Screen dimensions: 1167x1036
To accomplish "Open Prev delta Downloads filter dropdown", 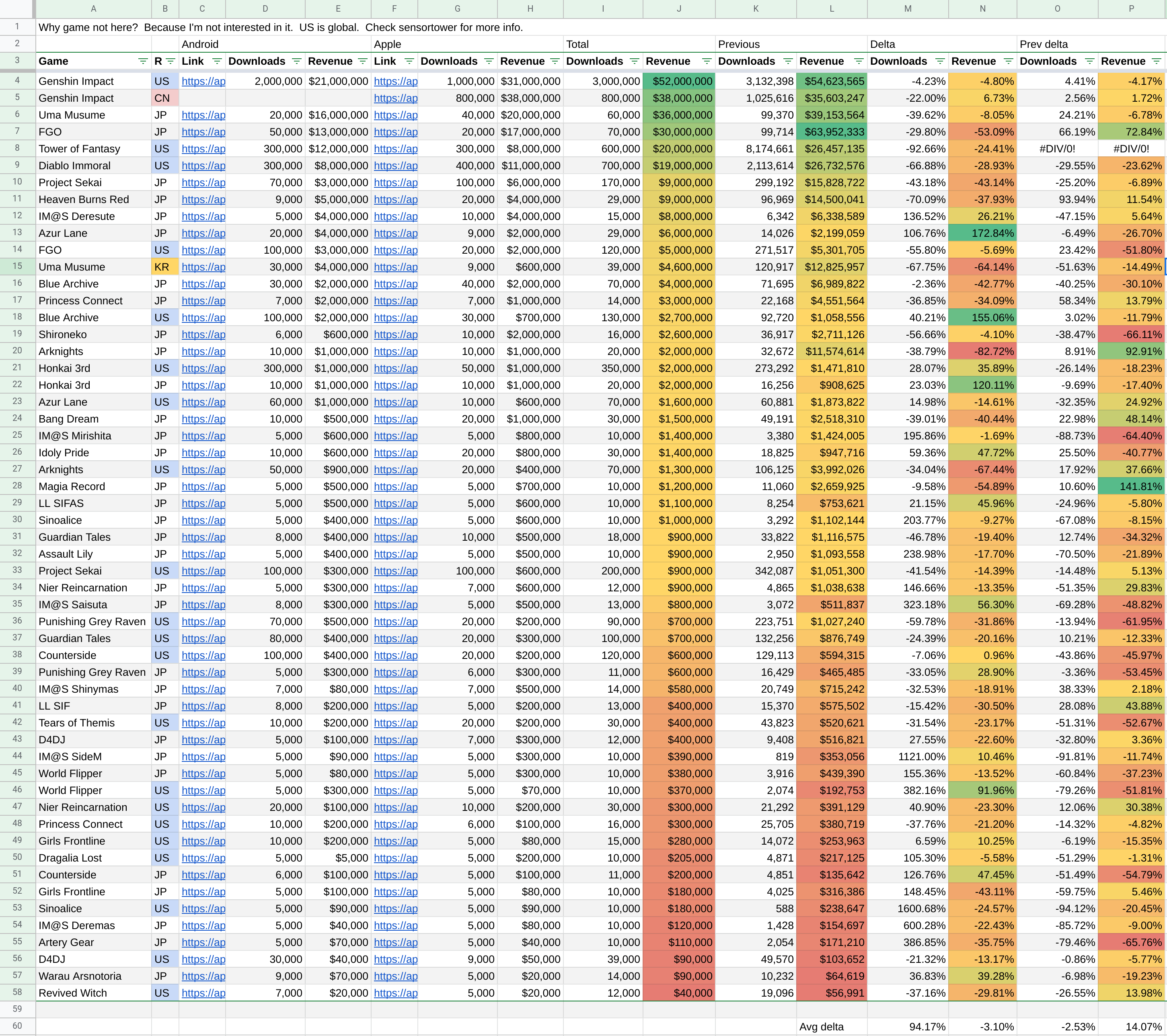I will (x=1089, y=61).
